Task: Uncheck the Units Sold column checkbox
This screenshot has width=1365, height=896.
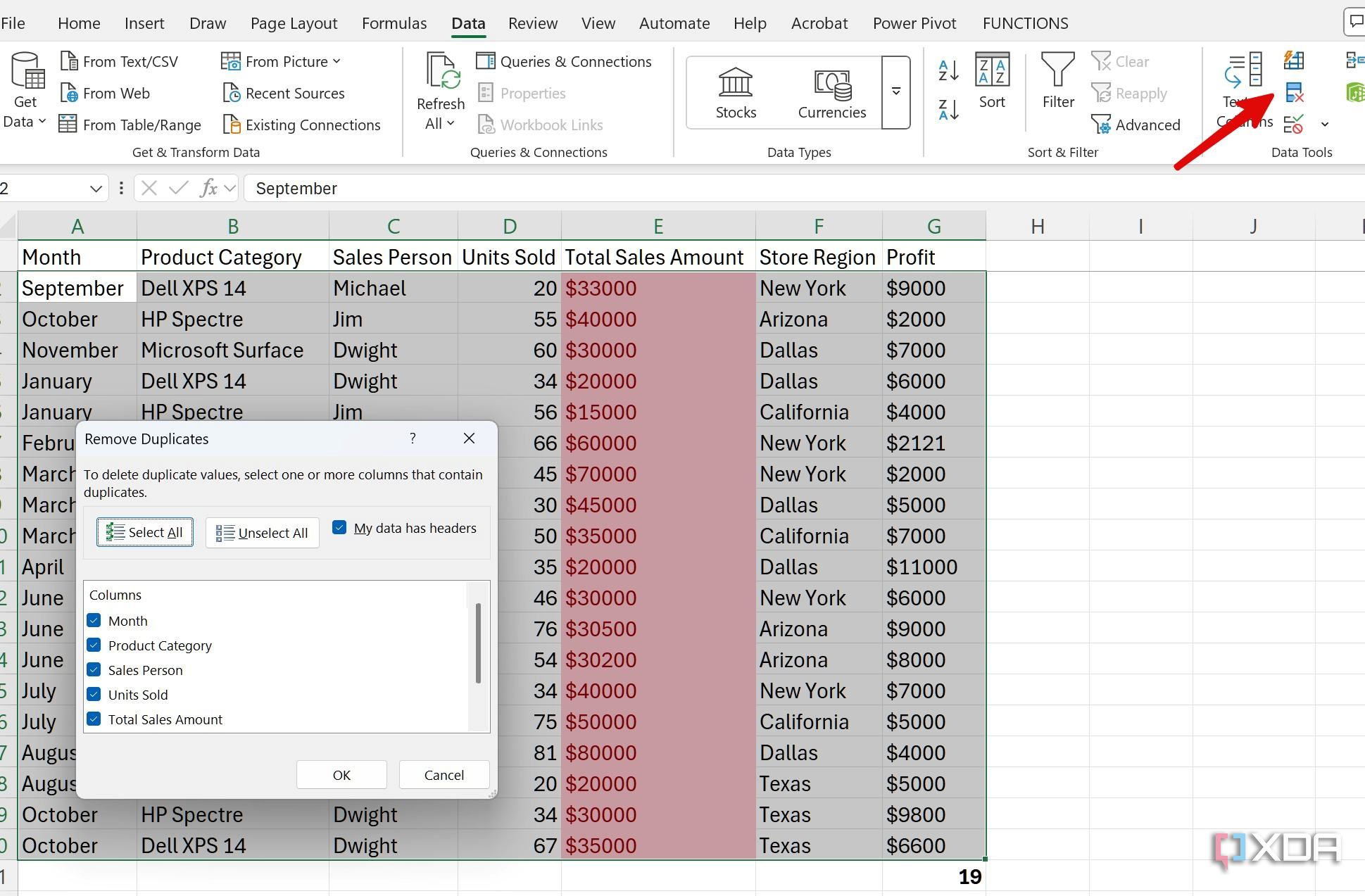Action: pos(95,694)
